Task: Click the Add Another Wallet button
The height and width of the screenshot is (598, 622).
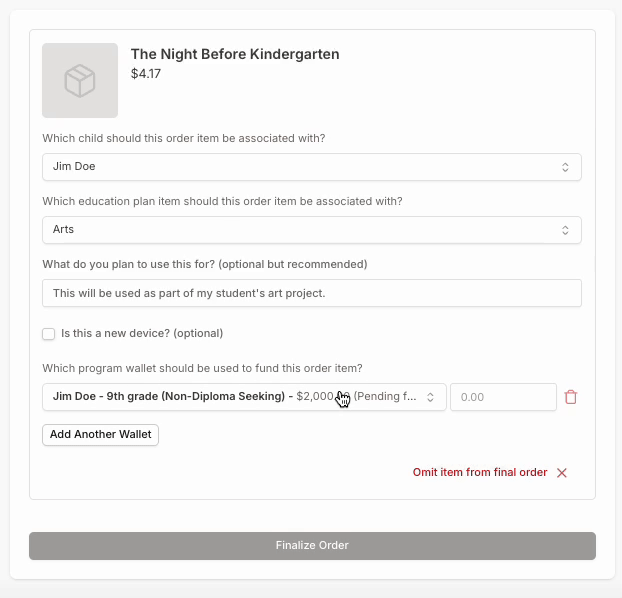Action: (x=100, y=435)
